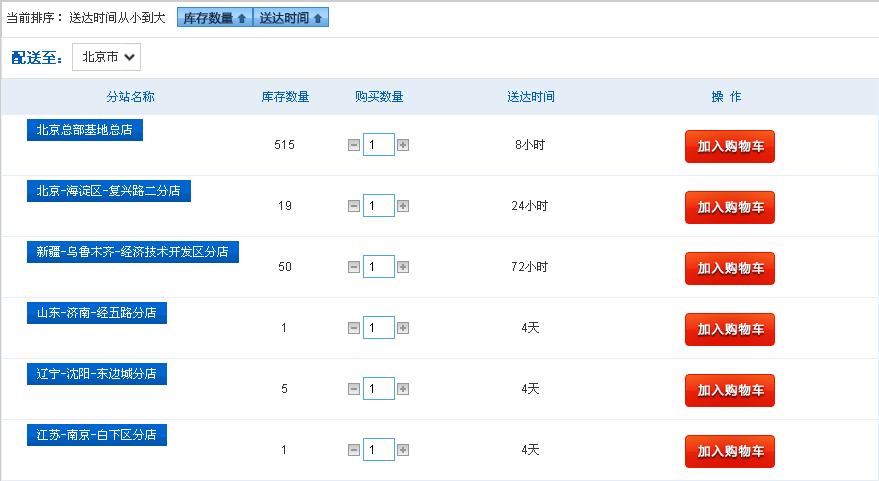
Task: Open the 配送至 city dropdown
Action: [107, 57]
